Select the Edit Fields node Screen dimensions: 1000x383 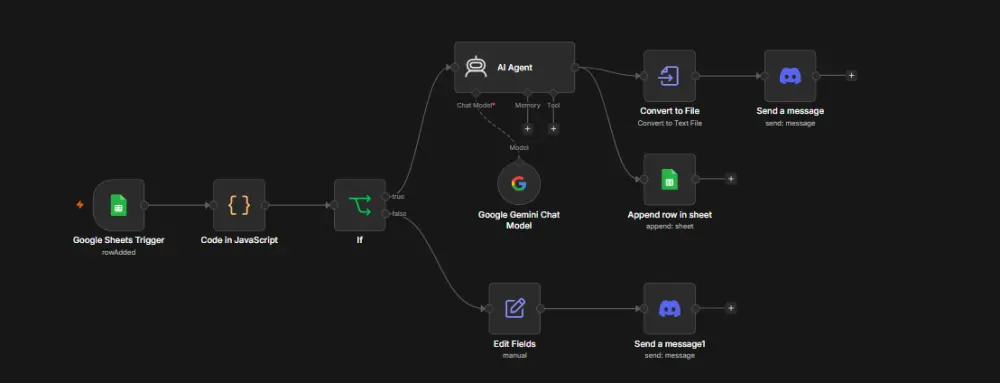(515, 308)
